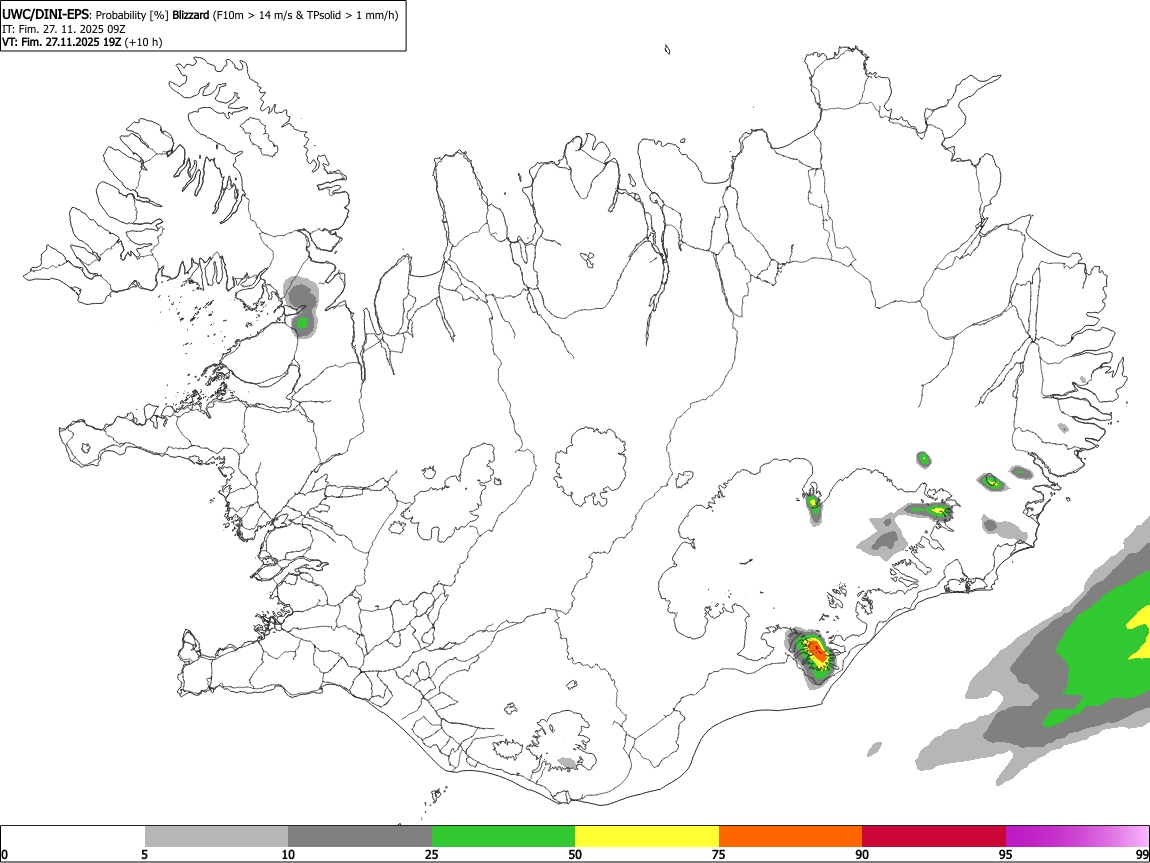The image size is (1150, 863).
Task: Click the legend label '75'
Action: click(x=719, y=854)
